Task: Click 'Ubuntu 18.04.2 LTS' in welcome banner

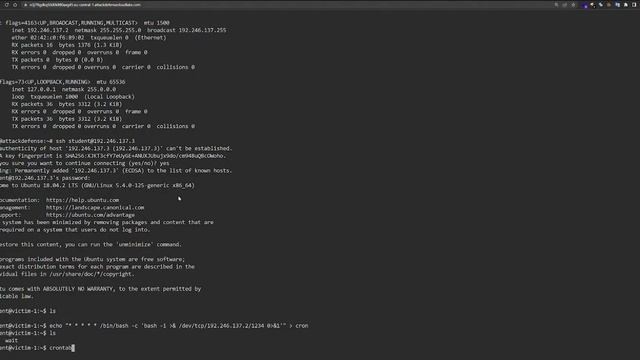Action: tap(49, 185)
